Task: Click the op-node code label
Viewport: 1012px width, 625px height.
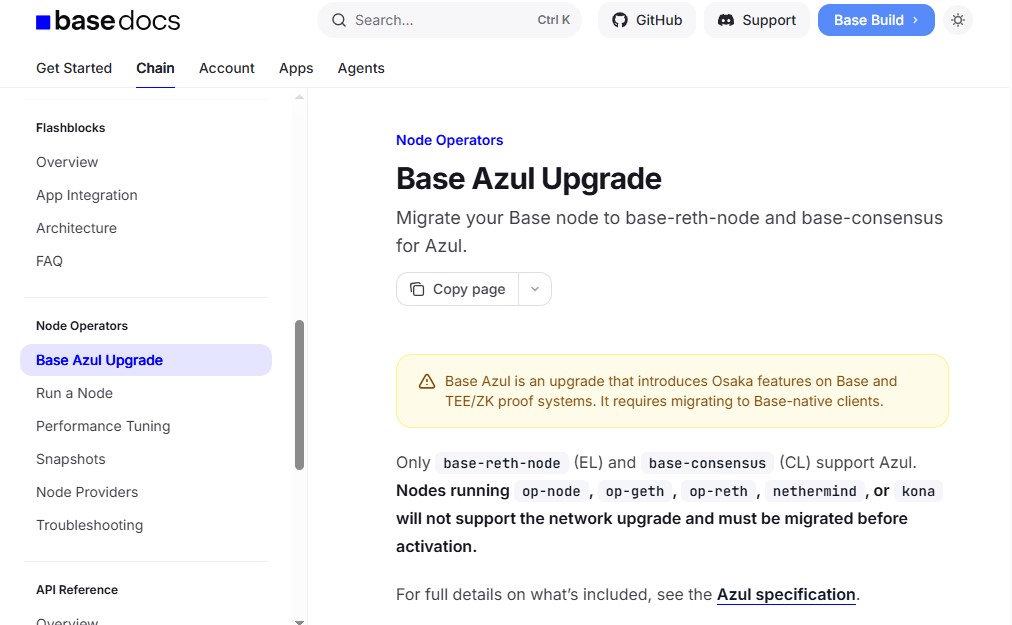Action: tap(551, 491)
